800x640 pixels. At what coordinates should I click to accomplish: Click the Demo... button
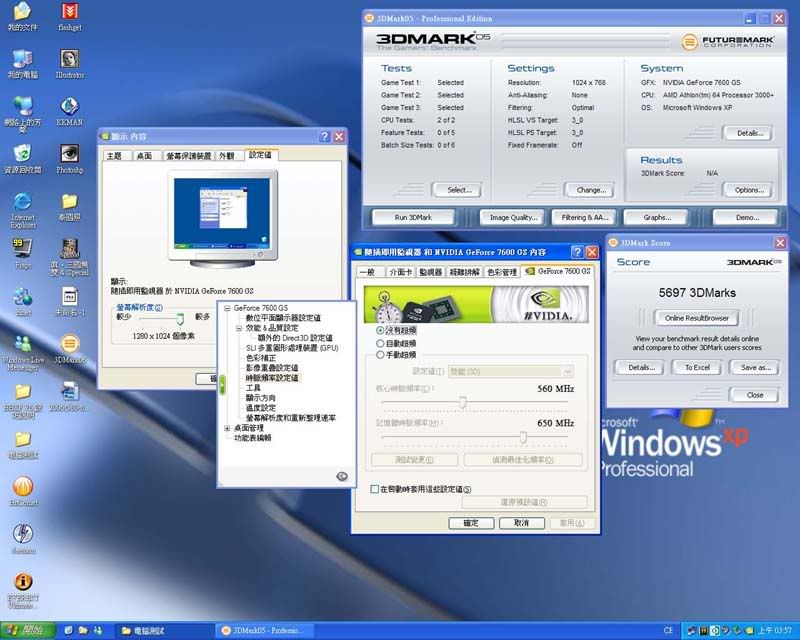coord(747,217)
